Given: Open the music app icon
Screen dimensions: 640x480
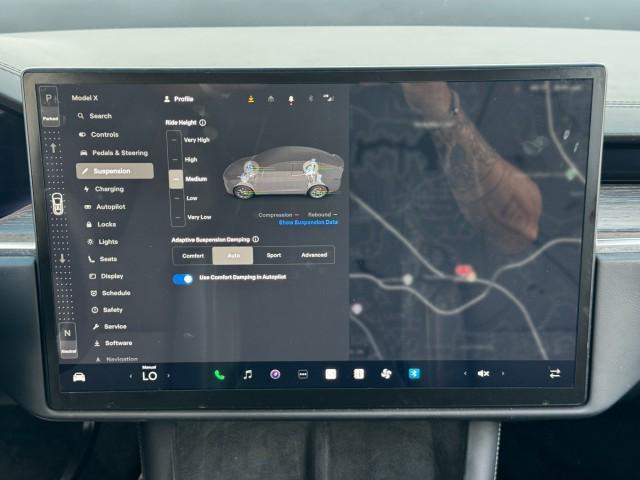Looking at the screenshot, I should pyautogui.click(x=247, y=374).
